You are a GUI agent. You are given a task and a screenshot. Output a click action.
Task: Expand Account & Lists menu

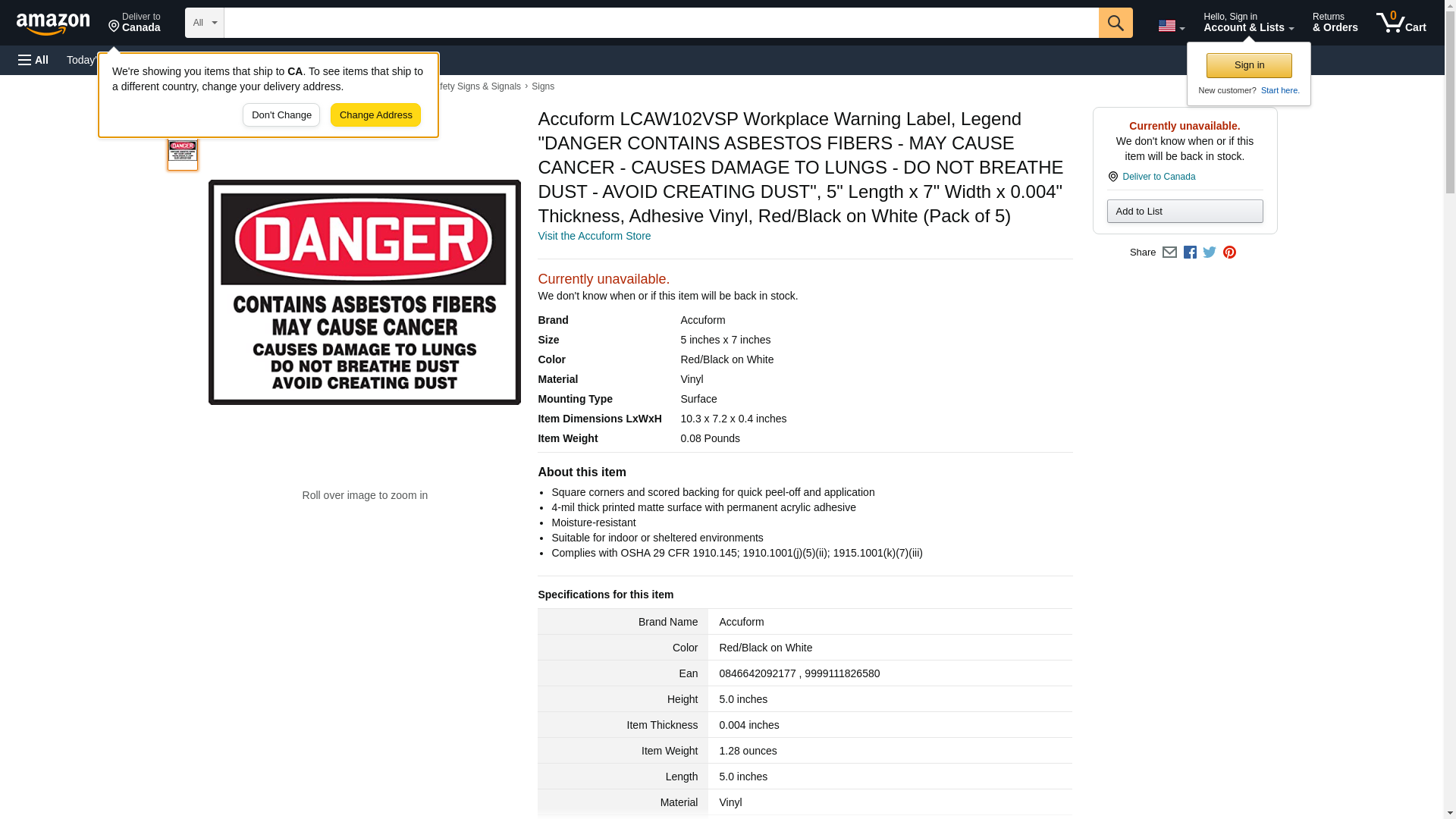coord(1248,23)
